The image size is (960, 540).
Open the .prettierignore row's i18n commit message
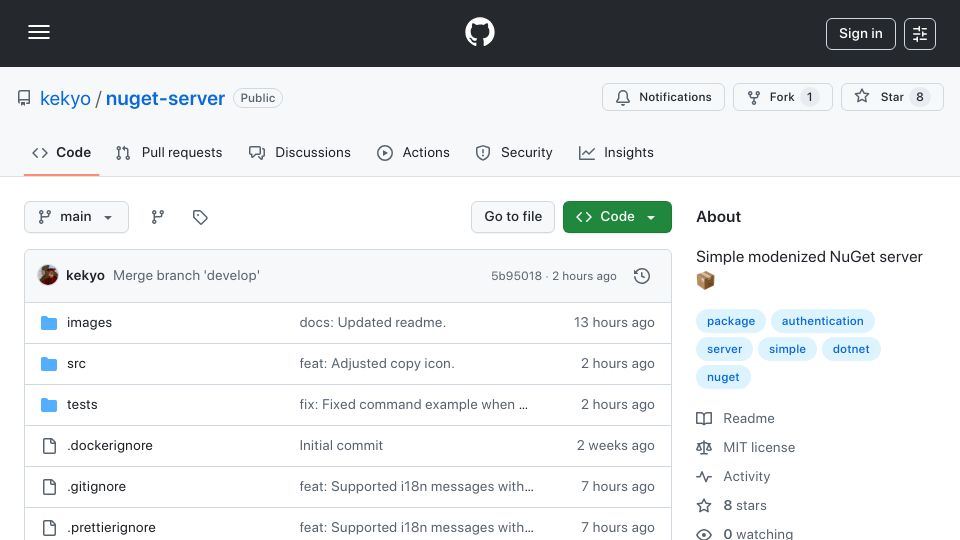(416, 528)
